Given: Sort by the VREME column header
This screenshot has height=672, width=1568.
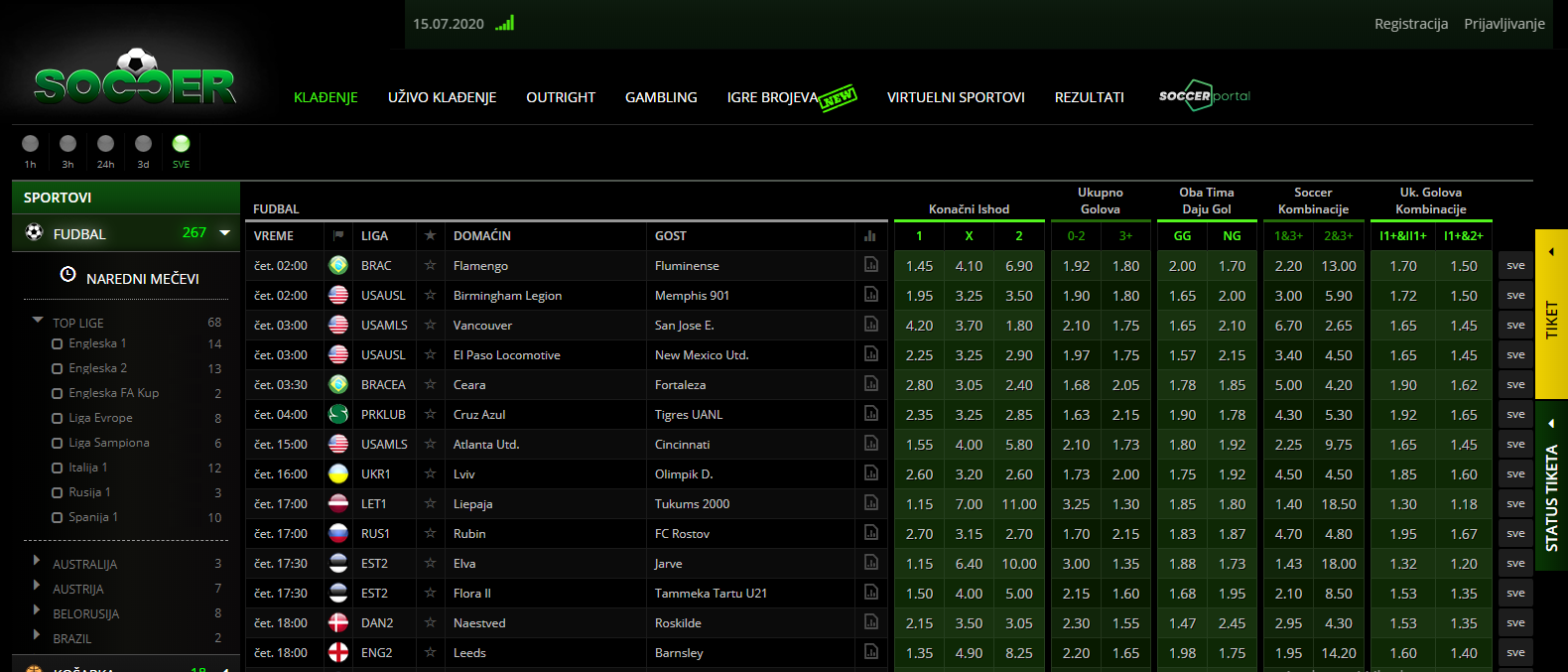Looking at the screenshot, I should (x=274, y=235).
